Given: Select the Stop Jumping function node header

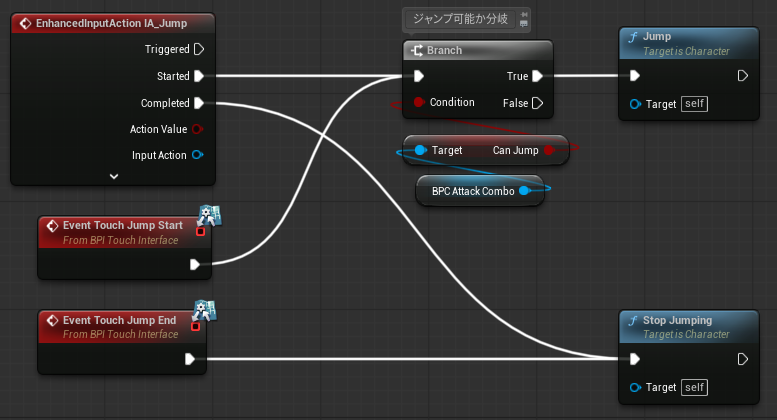Looking at the screenshot, I should pyautogui.click(x=689, y=326).
